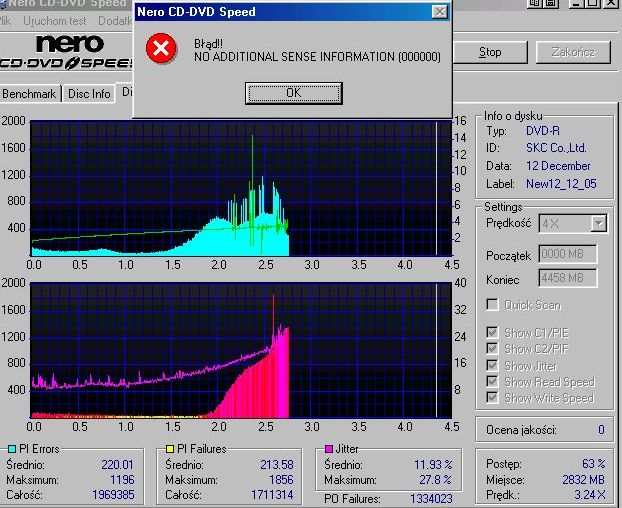The width and height of the screenshot is (622, 508).
Task: Click OK in the error dialog
Action: [x=293, y=93]
